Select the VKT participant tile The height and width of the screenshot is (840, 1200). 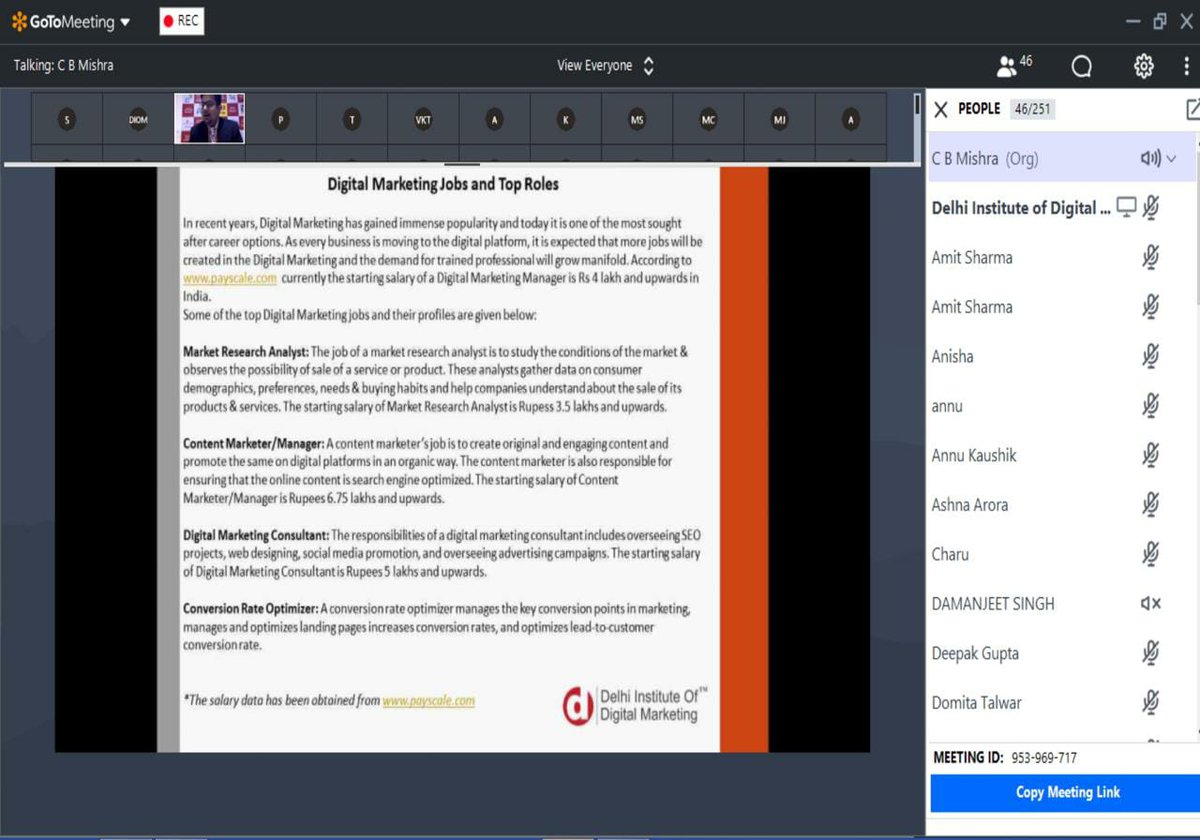click(x=423, y=119)
